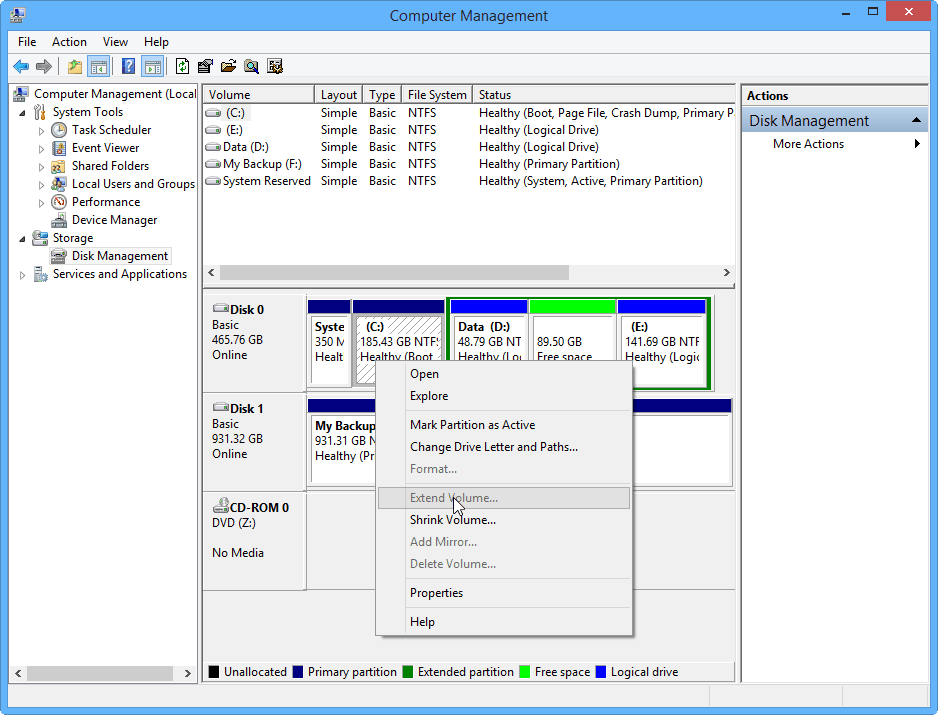Collapse the Disk Management actions section arrow

[916, 120]
